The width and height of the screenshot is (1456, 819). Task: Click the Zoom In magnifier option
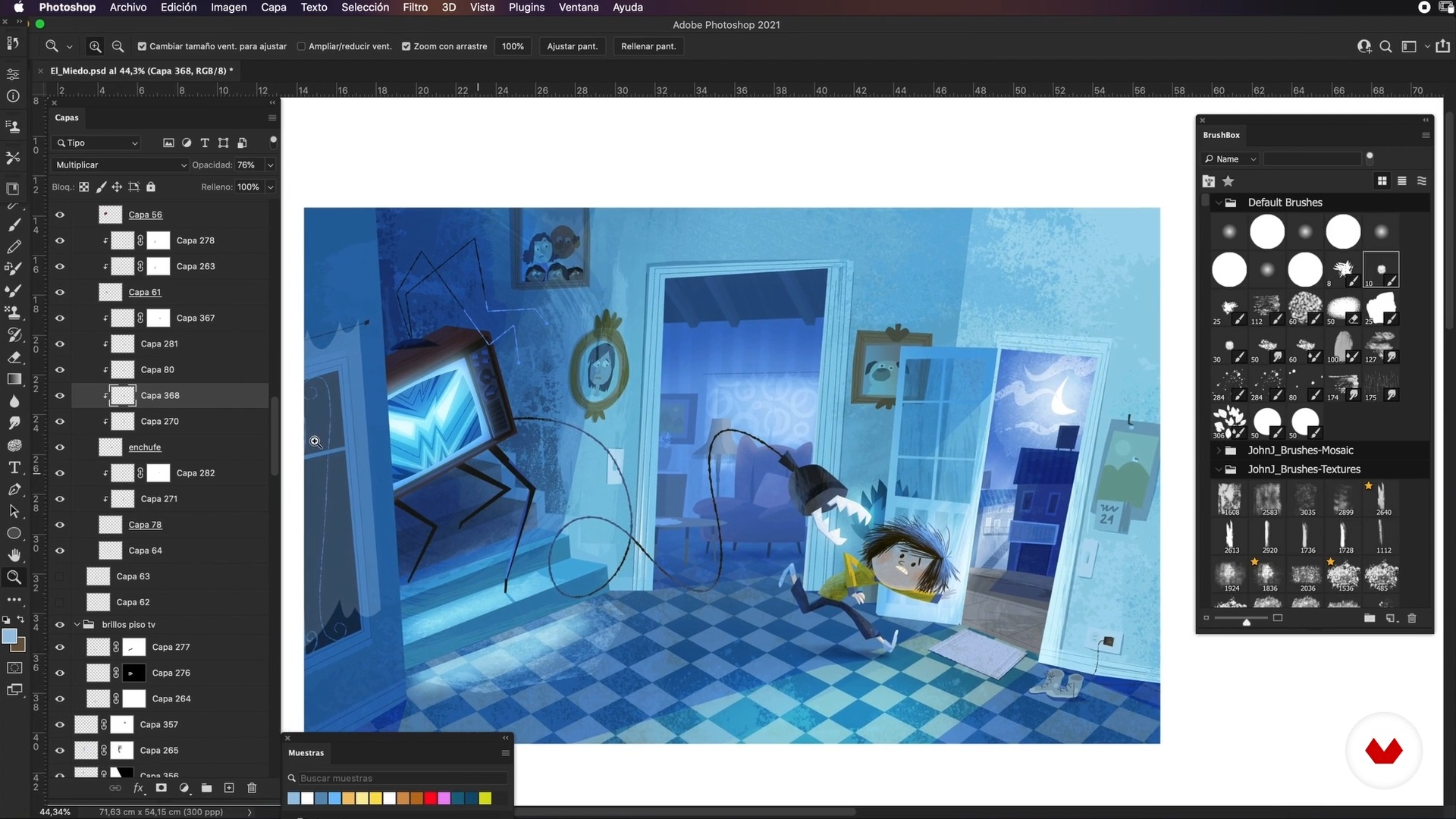tap(95, 46)
